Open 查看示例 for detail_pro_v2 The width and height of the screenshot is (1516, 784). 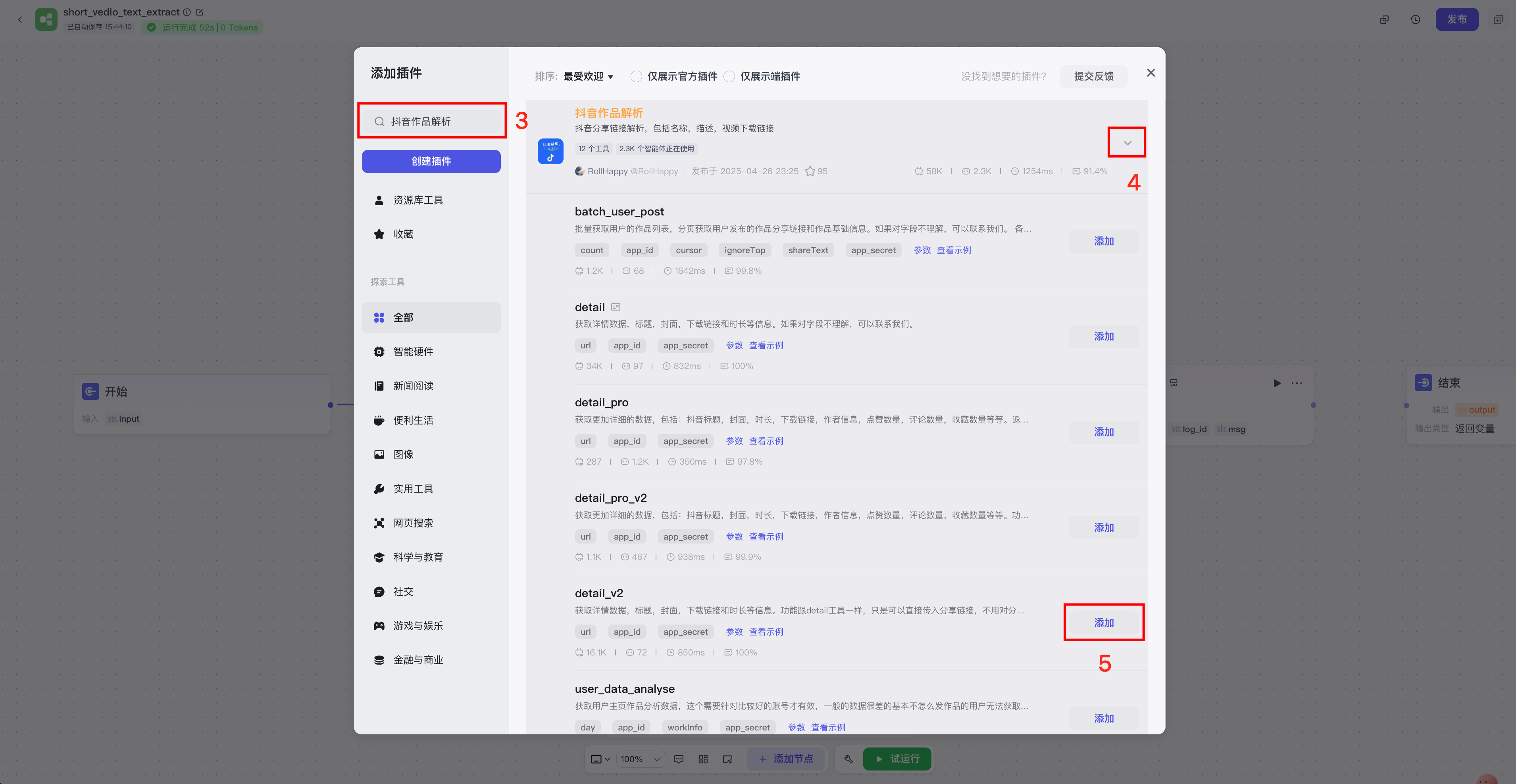[x=766, y=536]
